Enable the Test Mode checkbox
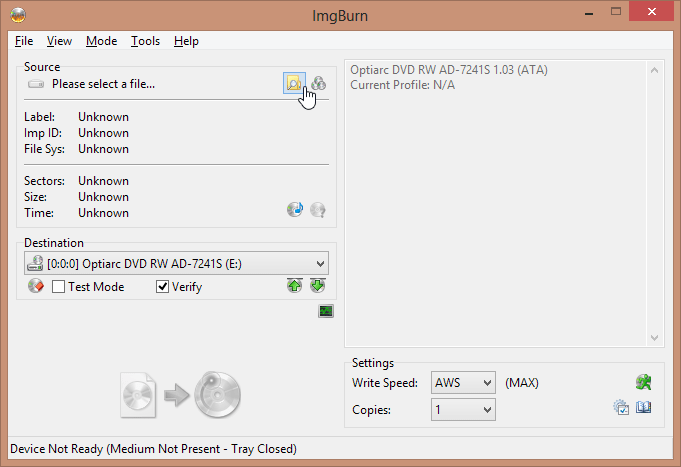Screen dimensions: 681x467 point(58,287)
